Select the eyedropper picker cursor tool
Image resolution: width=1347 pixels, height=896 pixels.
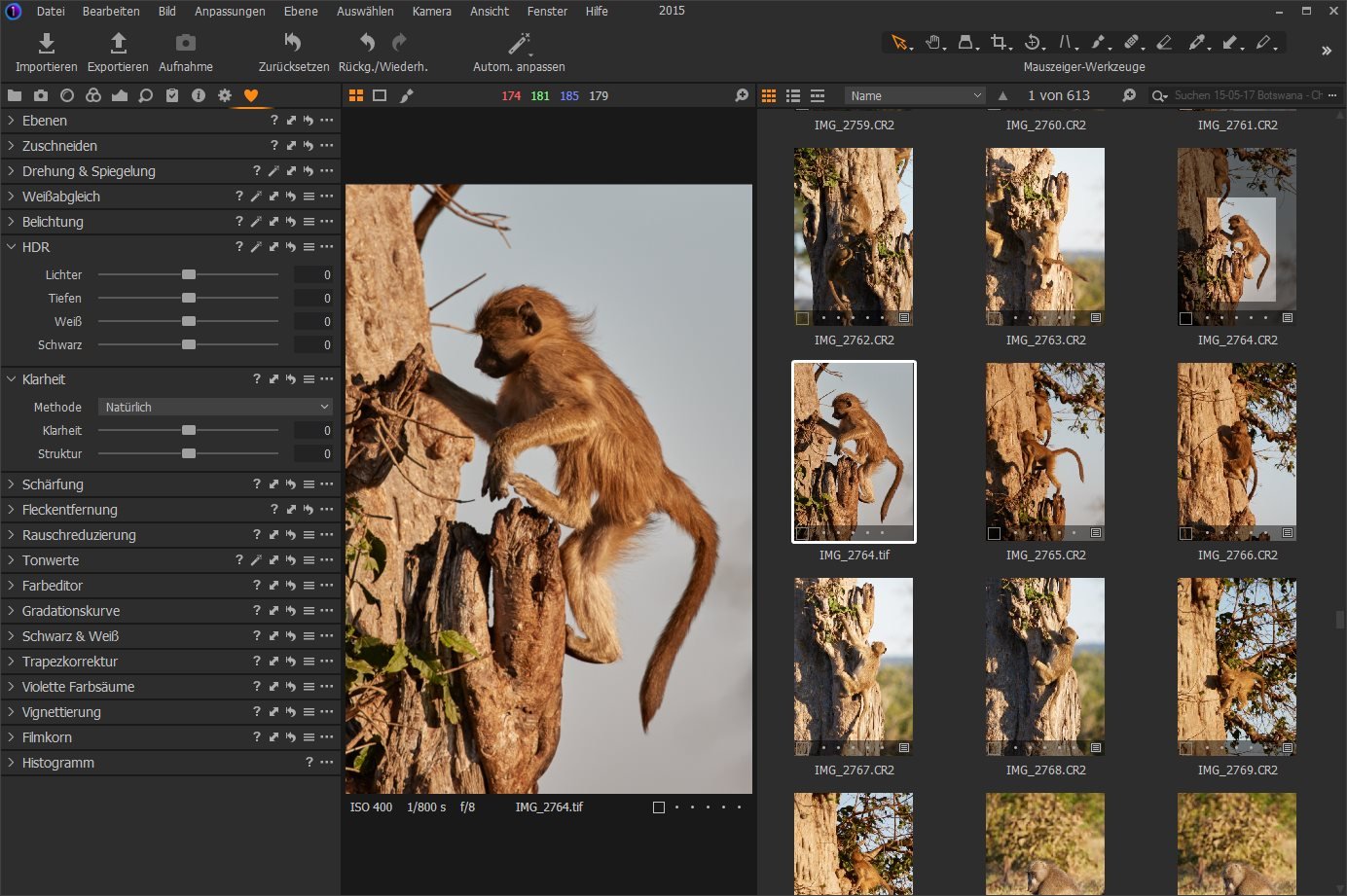coord(1197,43)
